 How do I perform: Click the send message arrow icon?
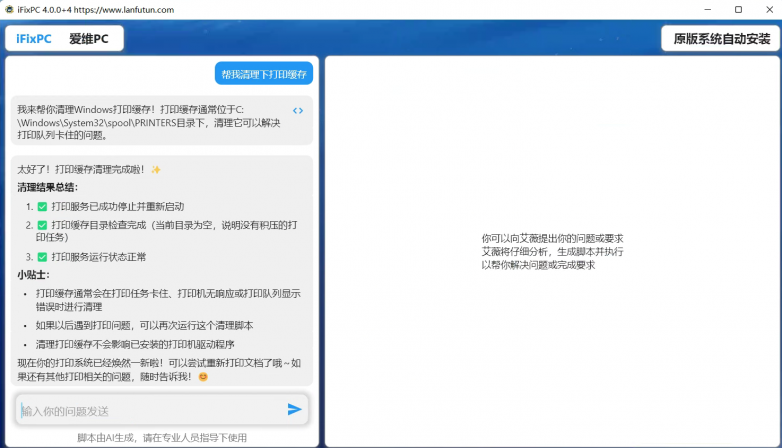coord(294,409)
